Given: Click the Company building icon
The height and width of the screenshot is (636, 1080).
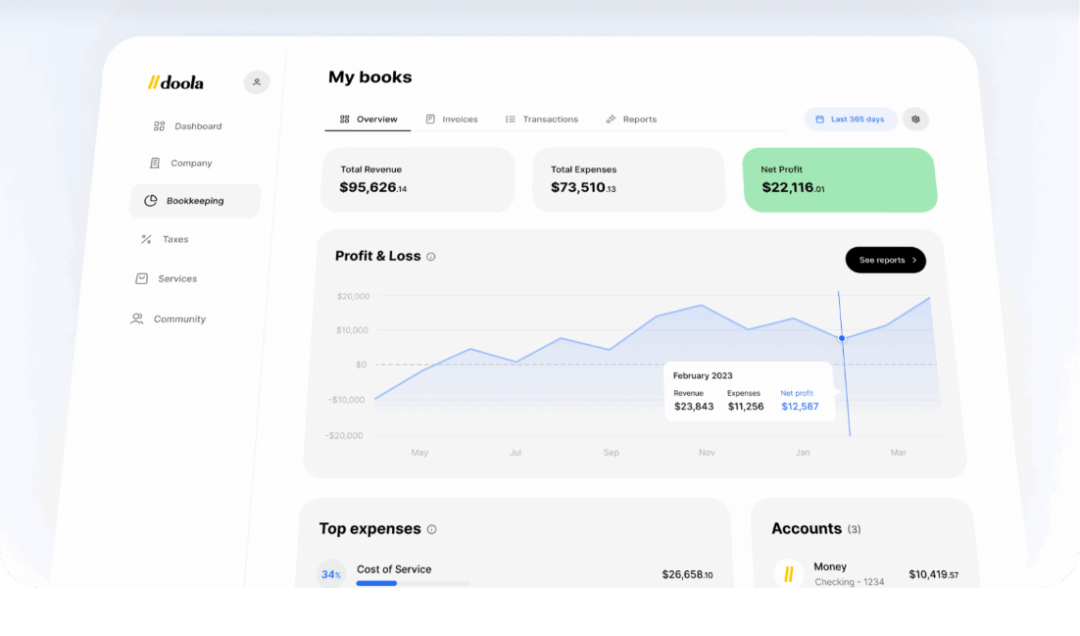Looking at the screenshot, I should (x=155, y=163).
